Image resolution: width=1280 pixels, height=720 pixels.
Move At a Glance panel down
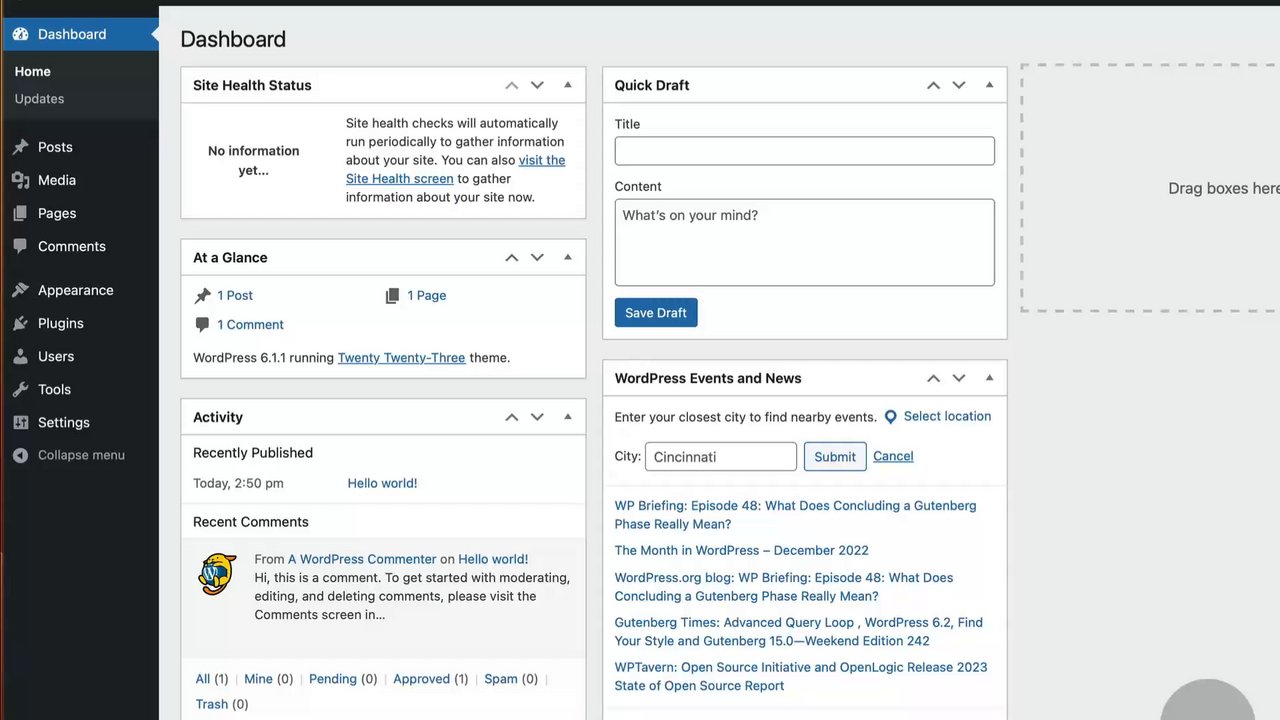537,258
